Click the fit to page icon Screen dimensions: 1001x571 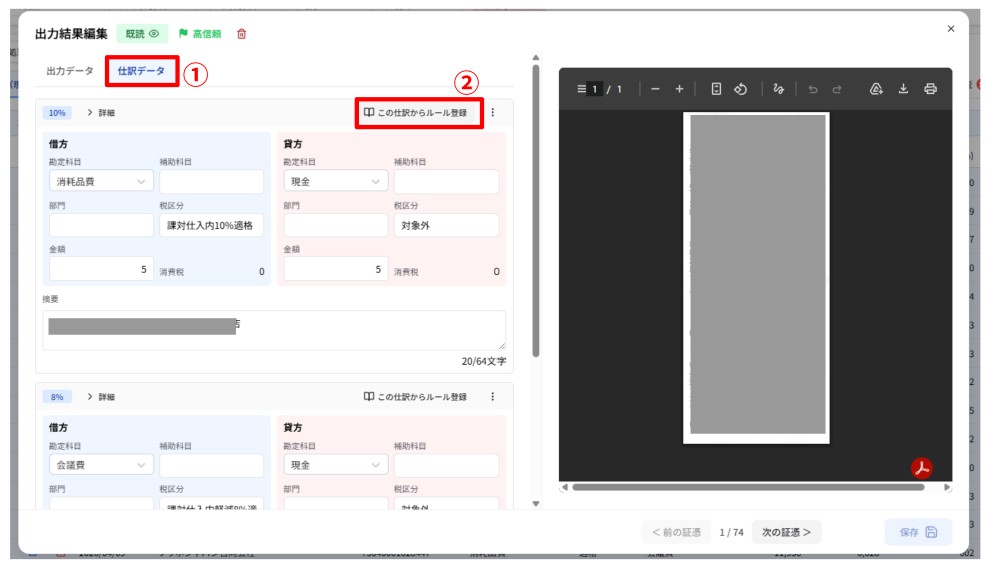716,89
